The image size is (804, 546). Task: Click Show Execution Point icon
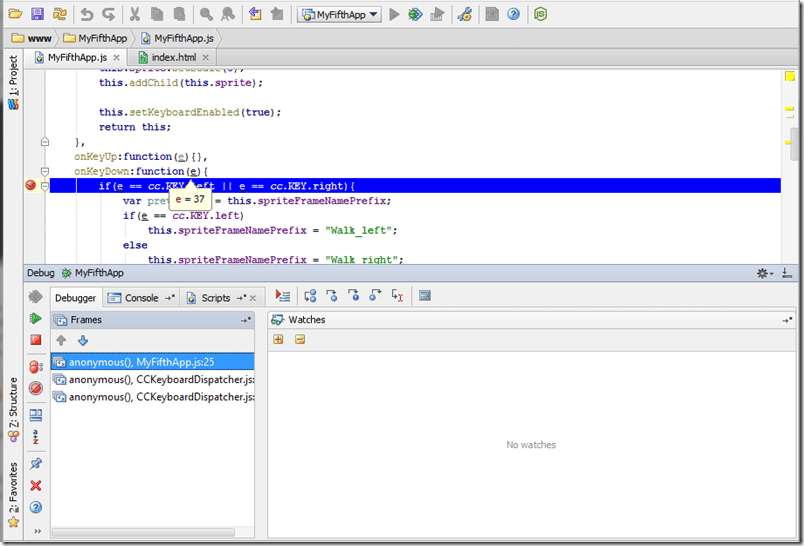click(283, 296)
